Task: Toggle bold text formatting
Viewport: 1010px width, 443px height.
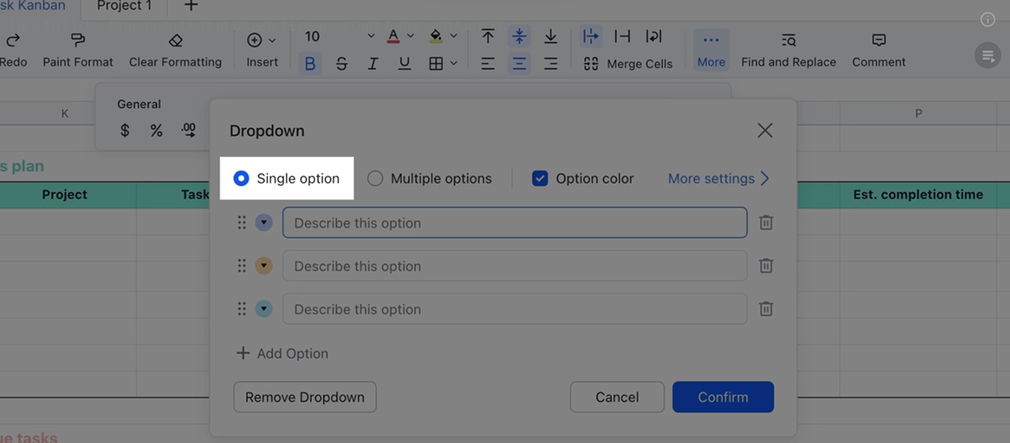Action: point(310,63)
